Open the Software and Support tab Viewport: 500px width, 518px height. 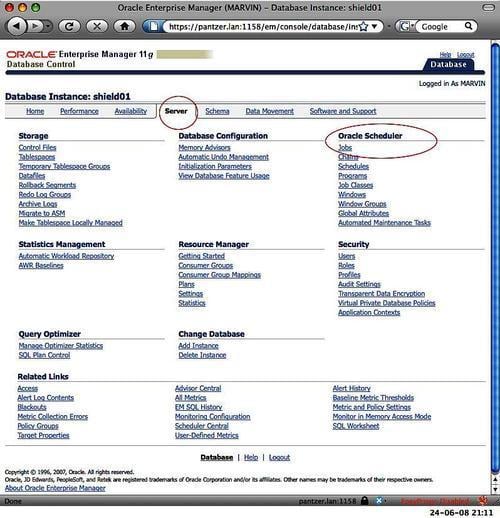click(x=343, y=111)
